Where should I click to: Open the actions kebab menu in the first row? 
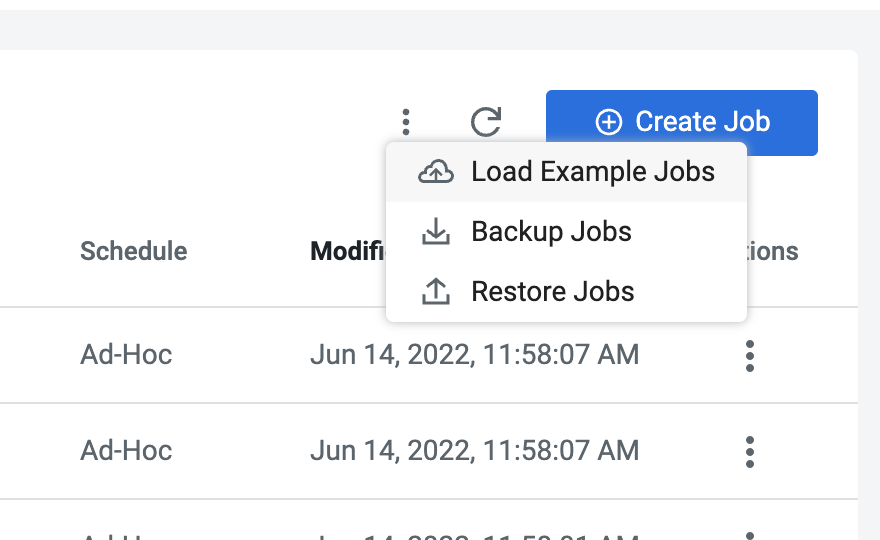750,356
